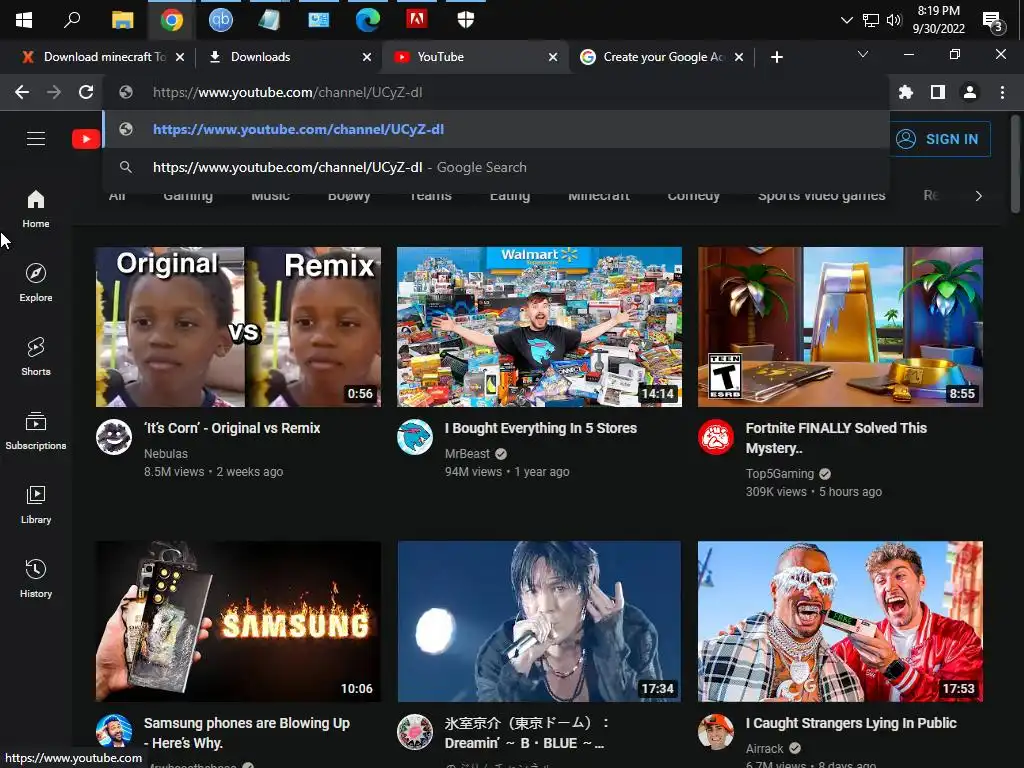Screen dimensions: 1024x768
Task: Open Library in the sidebar
Action: coord(36,505)
